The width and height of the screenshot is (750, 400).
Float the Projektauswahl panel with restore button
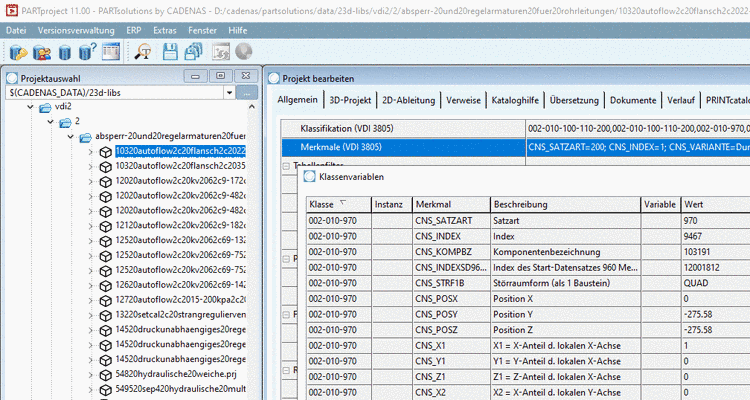click(221, 76)
